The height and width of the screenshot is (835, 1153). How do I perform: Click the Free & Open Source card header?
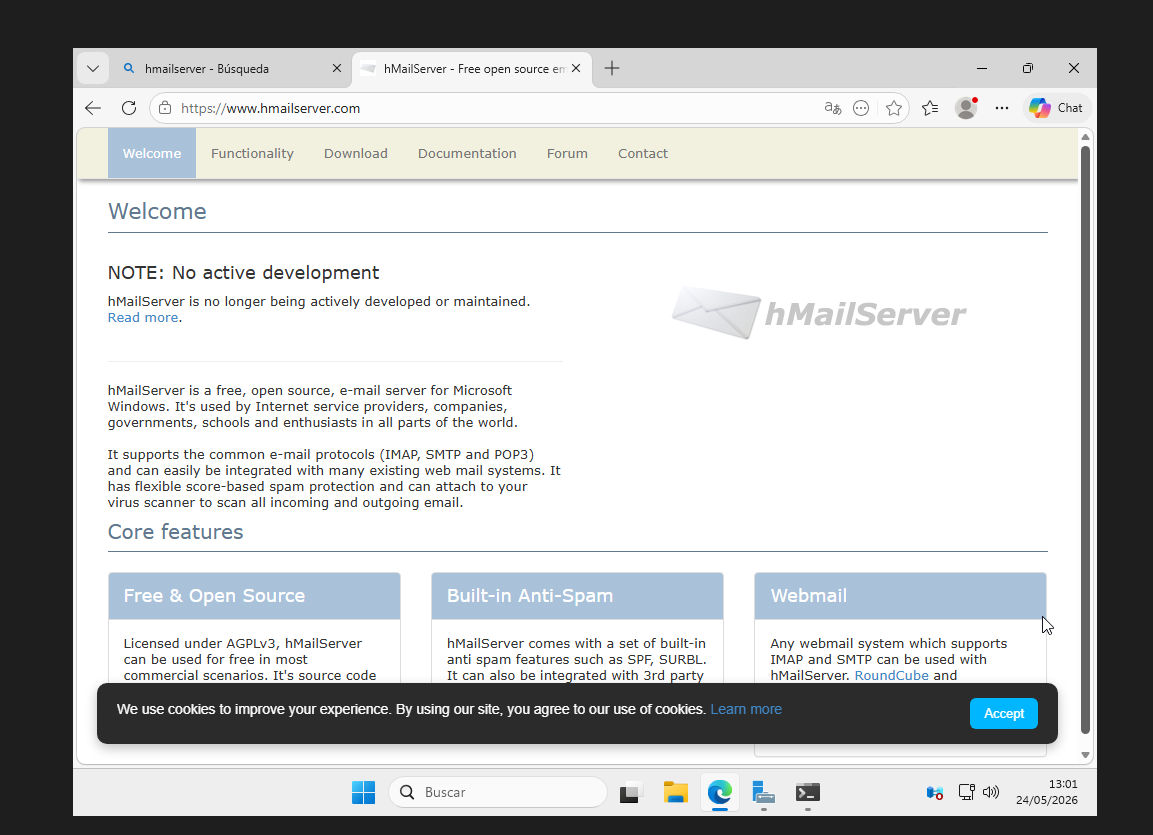(254, 596)
